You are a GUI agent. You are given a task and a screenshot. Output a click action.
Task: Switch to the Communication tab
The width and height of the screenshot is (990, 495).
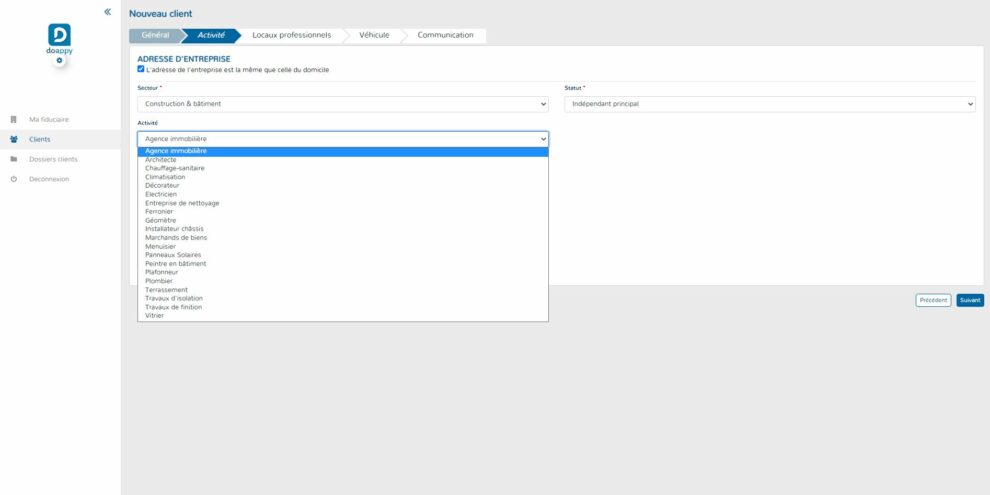pos(445,35)
